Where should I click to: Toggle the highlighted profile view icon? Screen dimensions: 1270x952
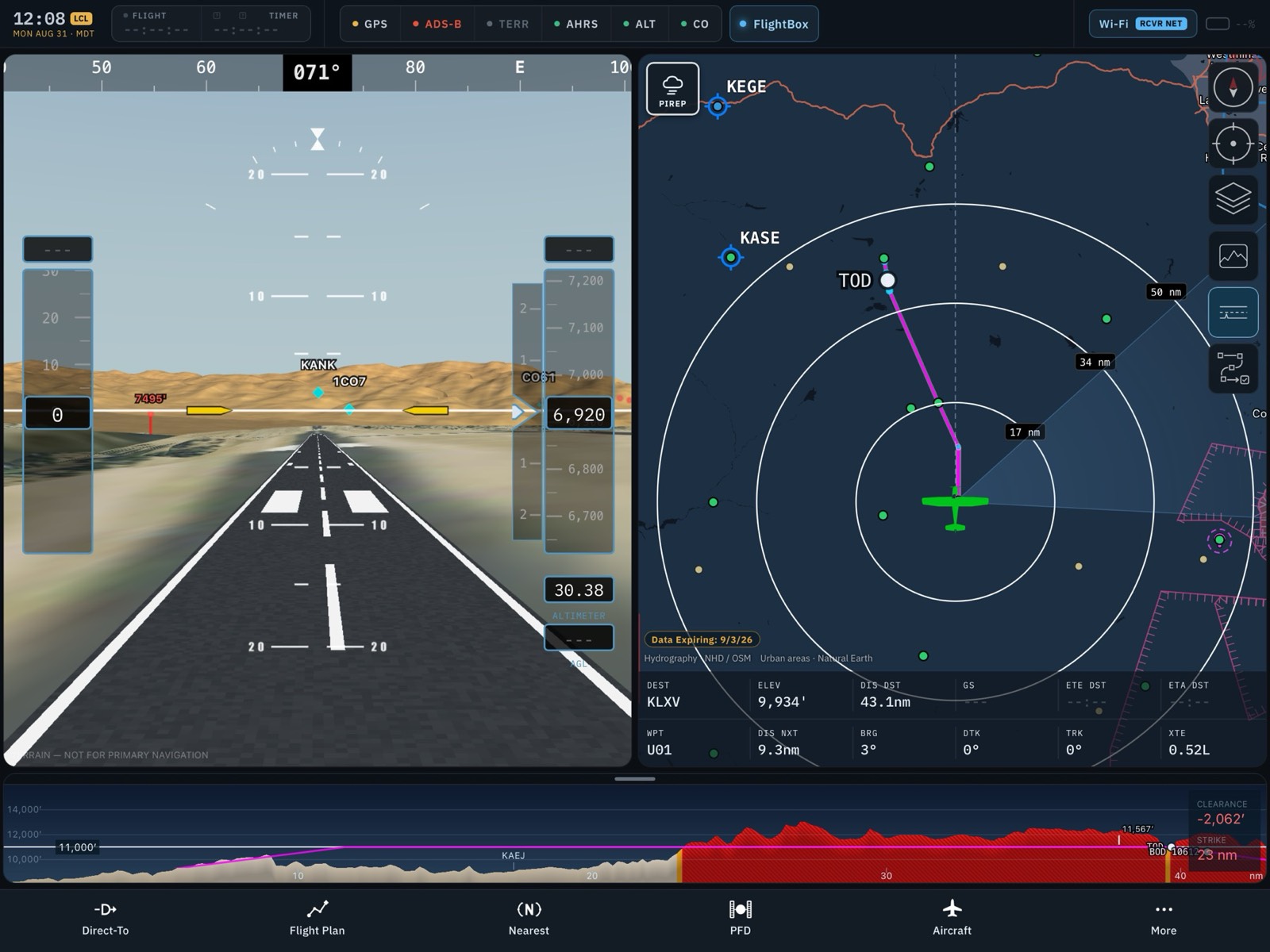click(1233, 313)
